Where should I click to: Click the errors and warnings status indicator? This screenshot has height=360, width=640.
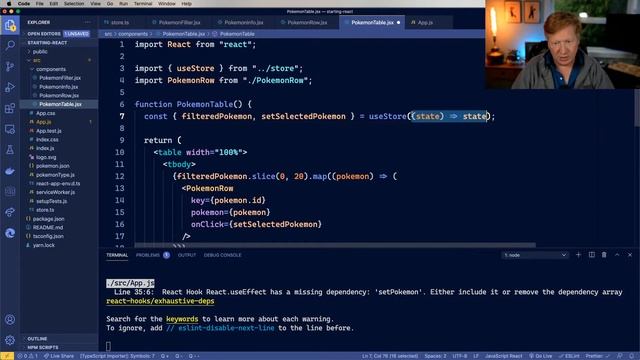coord(28,356)
